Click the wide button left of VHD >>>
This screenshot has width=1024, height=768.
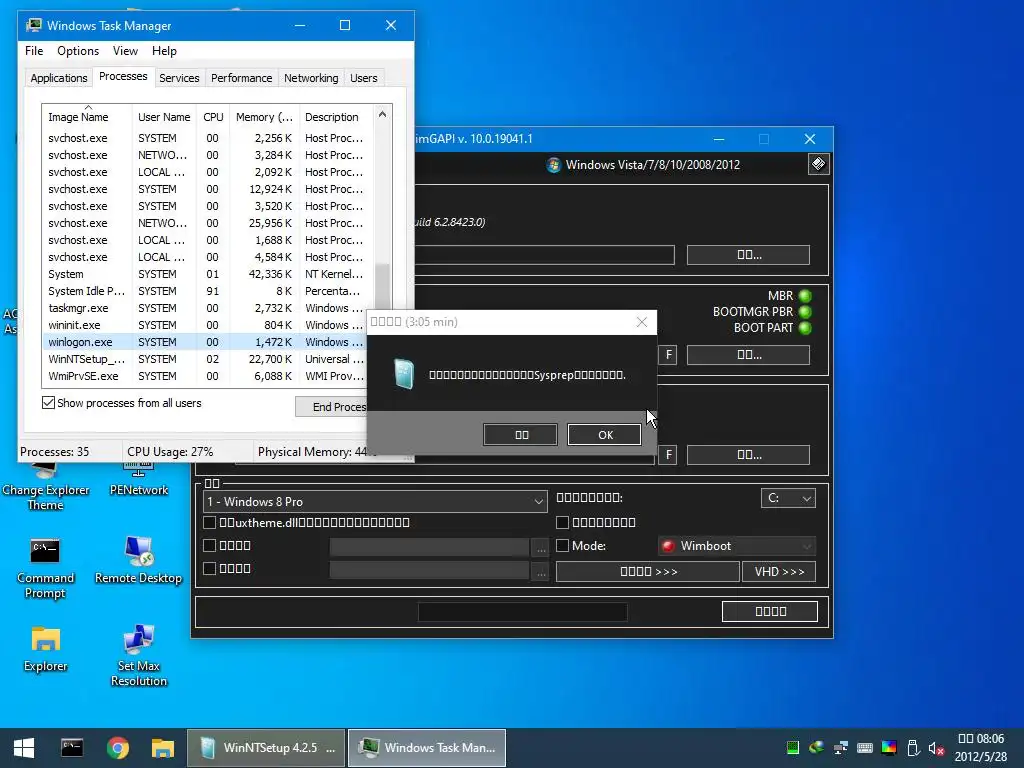tap(648, 571)
